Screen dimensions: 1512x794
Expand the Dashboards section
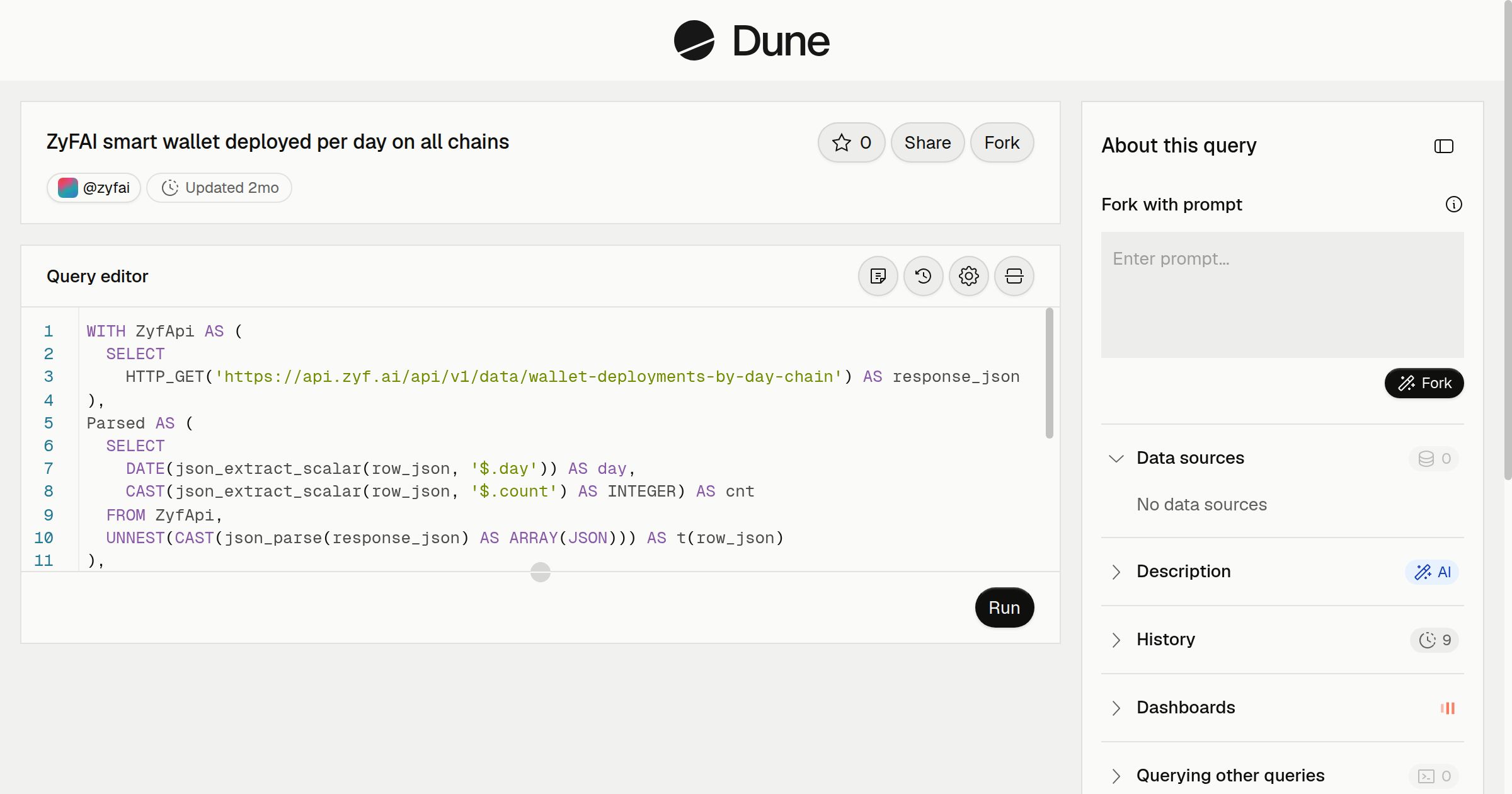[x=1116, y=708]
